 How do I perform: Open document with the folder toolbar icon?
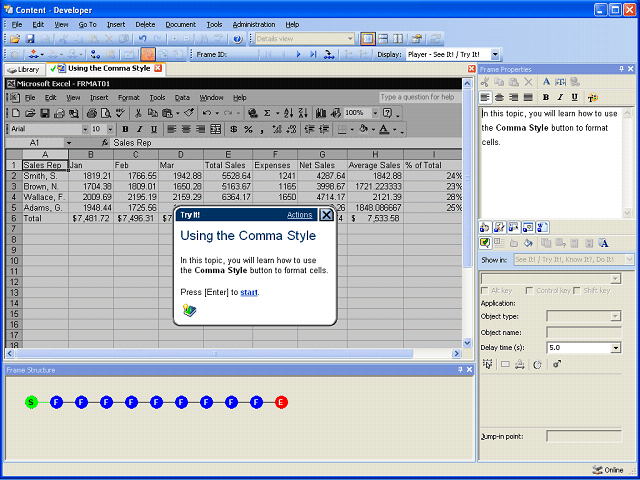[15, 39]
